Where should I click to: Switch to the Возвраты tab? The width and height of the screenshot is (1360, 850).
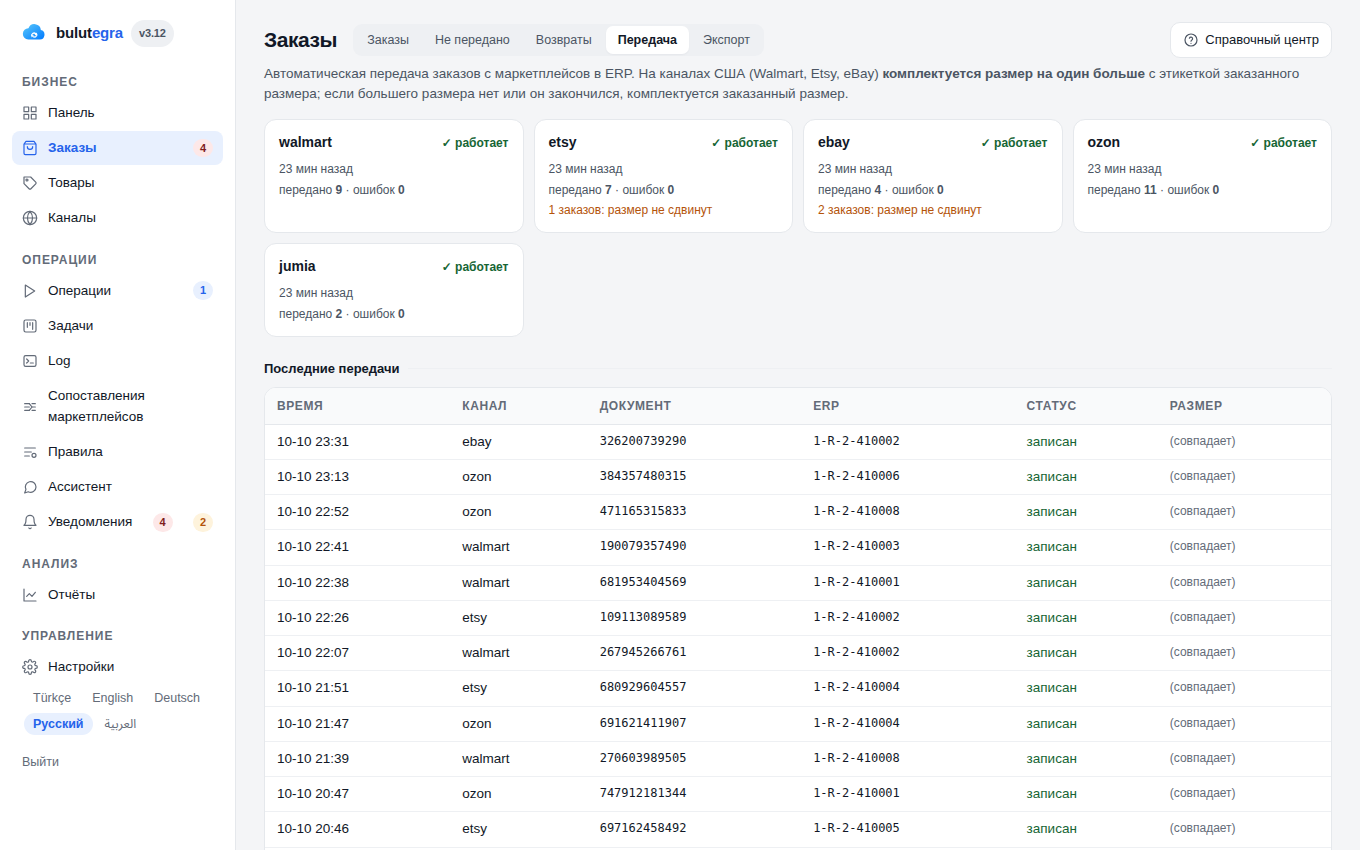tap(563, 40)
